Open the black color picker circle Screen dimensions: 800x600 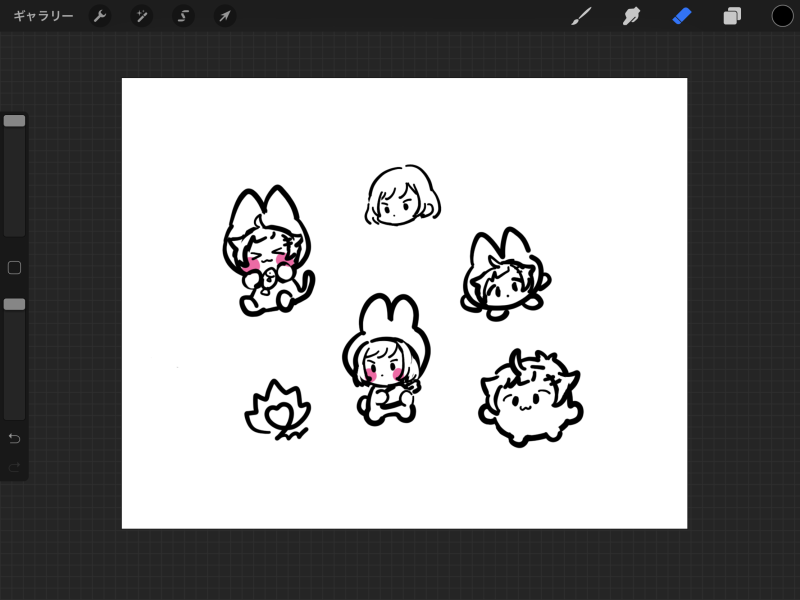[x=782, y=16]
